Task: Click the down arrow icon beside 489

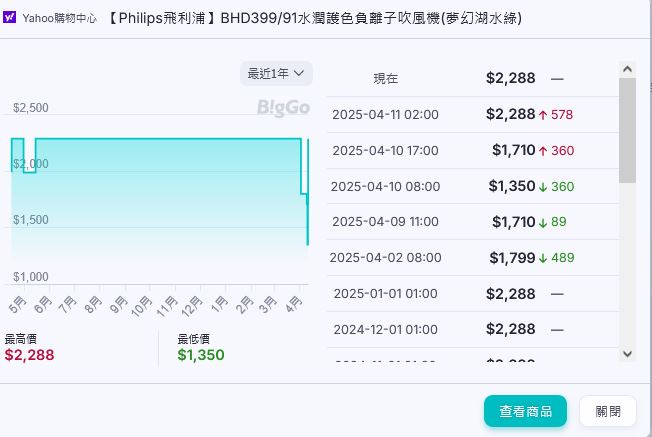Action: pyautogui.click(x=543, y=258)
